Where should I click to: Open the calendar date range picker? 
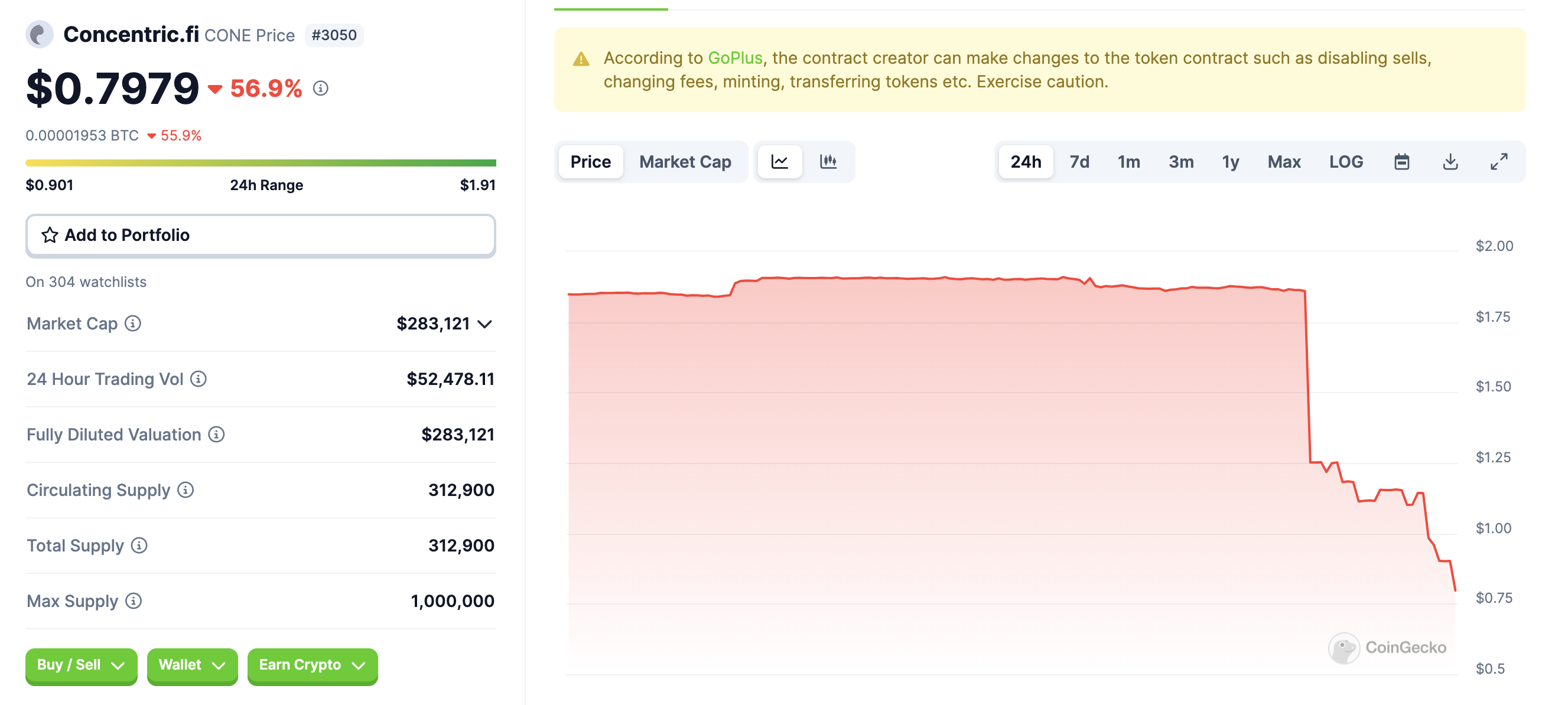tap(1401, 162)
